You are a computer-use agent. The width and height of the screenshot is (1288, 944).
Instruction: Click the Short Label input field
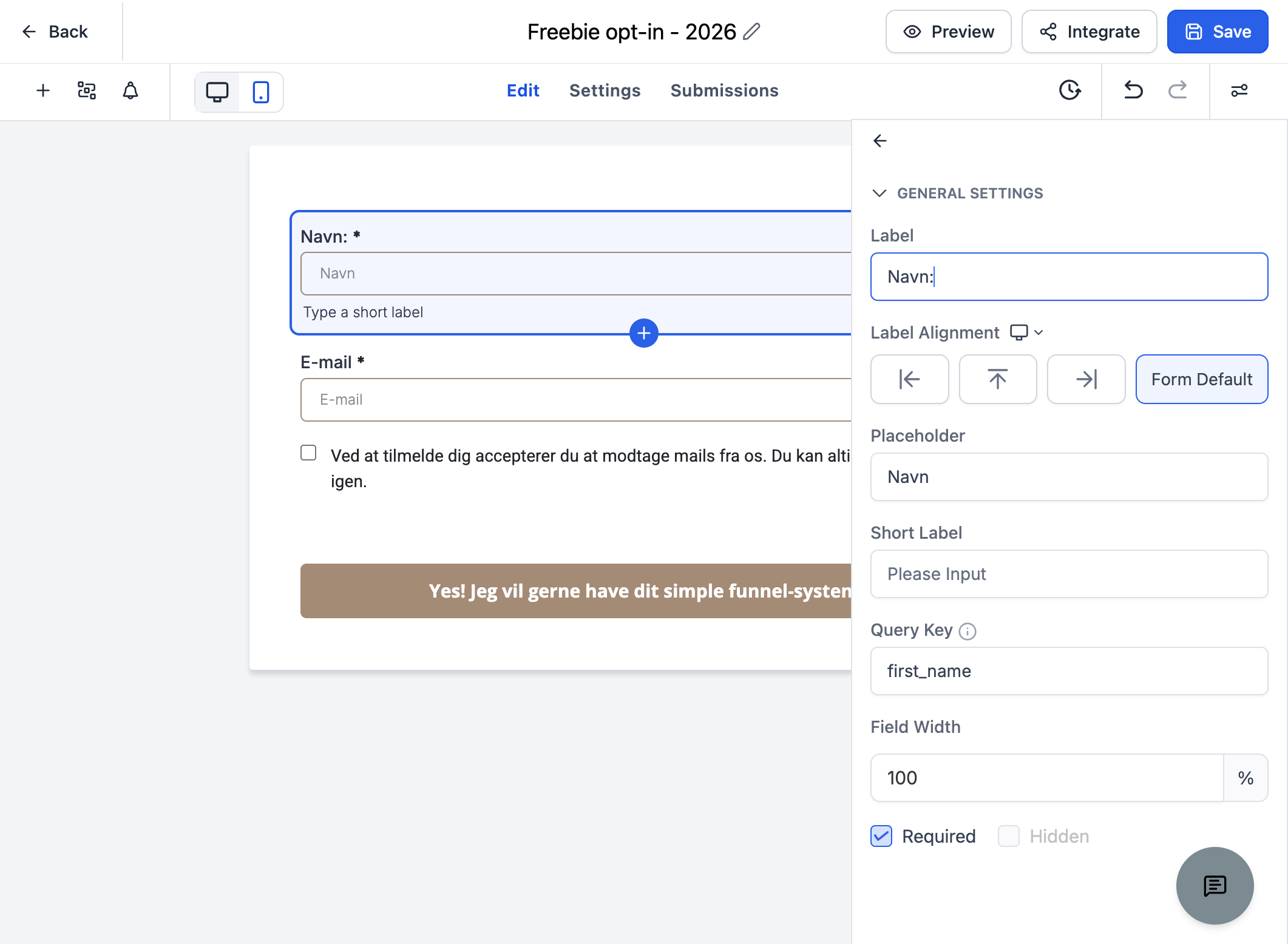click(x=1069, y=574)
